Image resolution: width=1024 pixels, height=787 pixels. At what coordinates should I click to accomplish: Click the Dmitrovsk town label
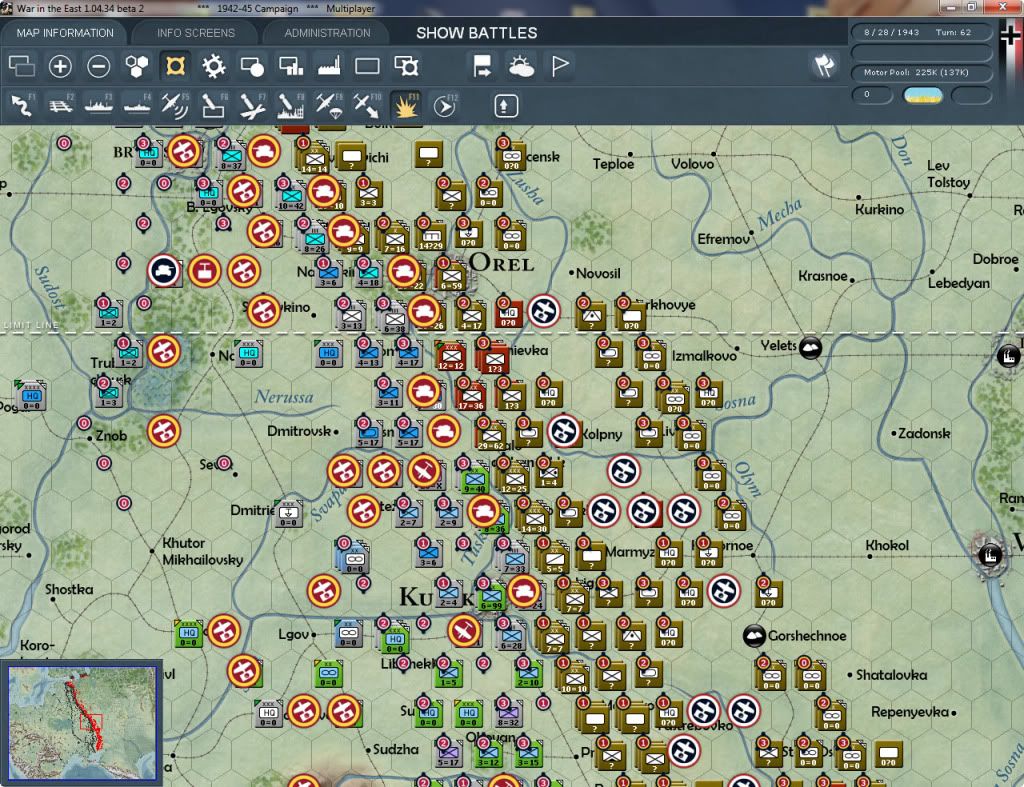[x=299, y=430]
